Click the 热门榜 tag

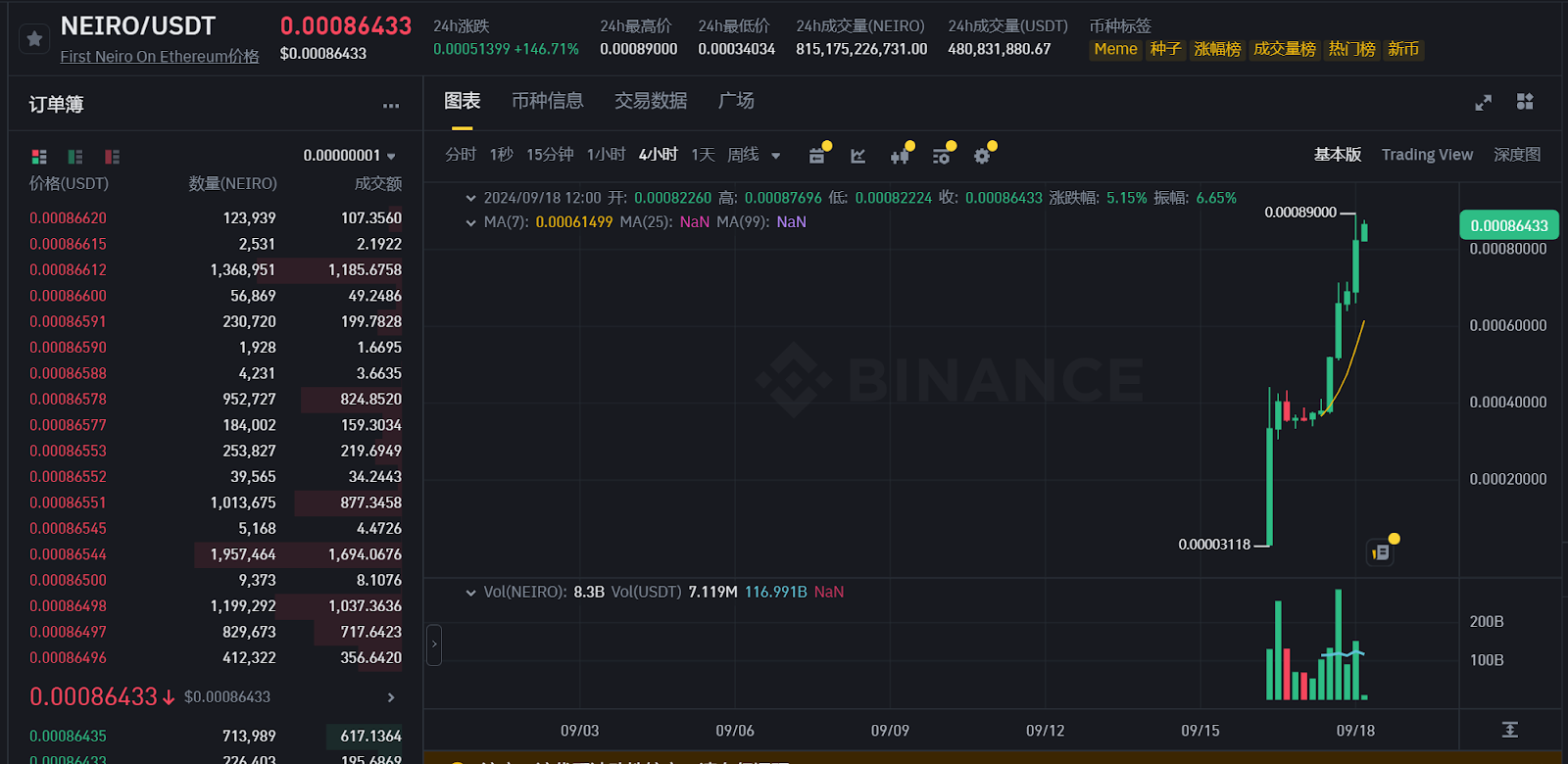tap(1351, 49)
